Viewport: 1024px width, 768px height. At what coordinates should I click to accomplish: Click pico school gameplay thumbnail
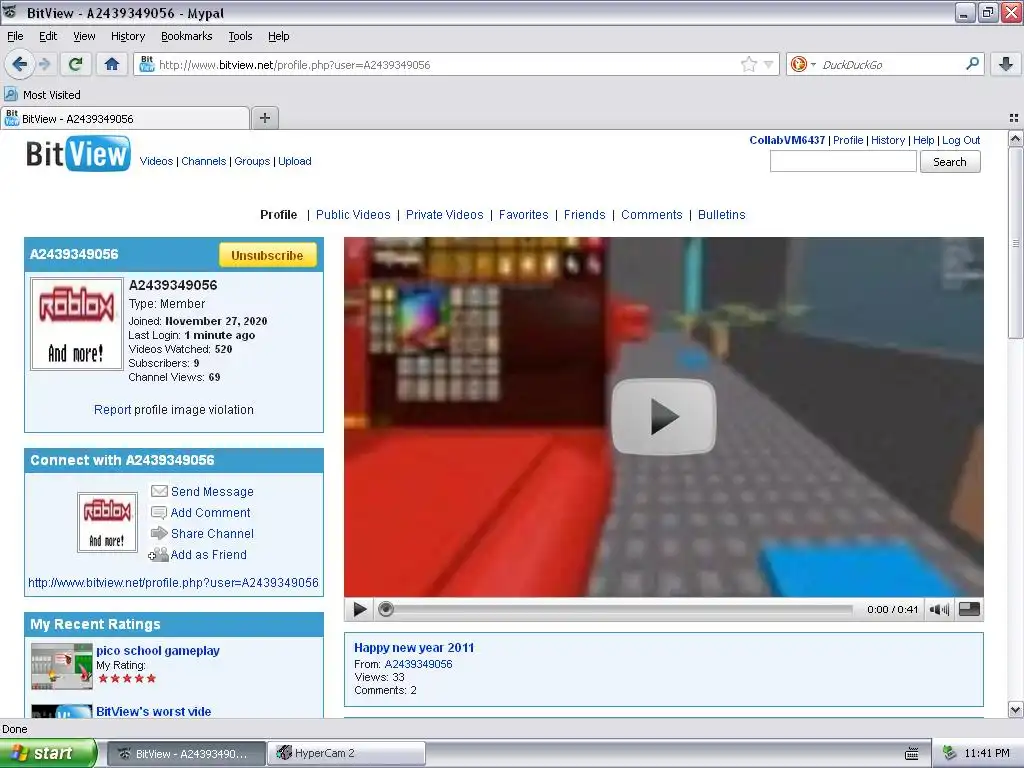coord(62,666)
